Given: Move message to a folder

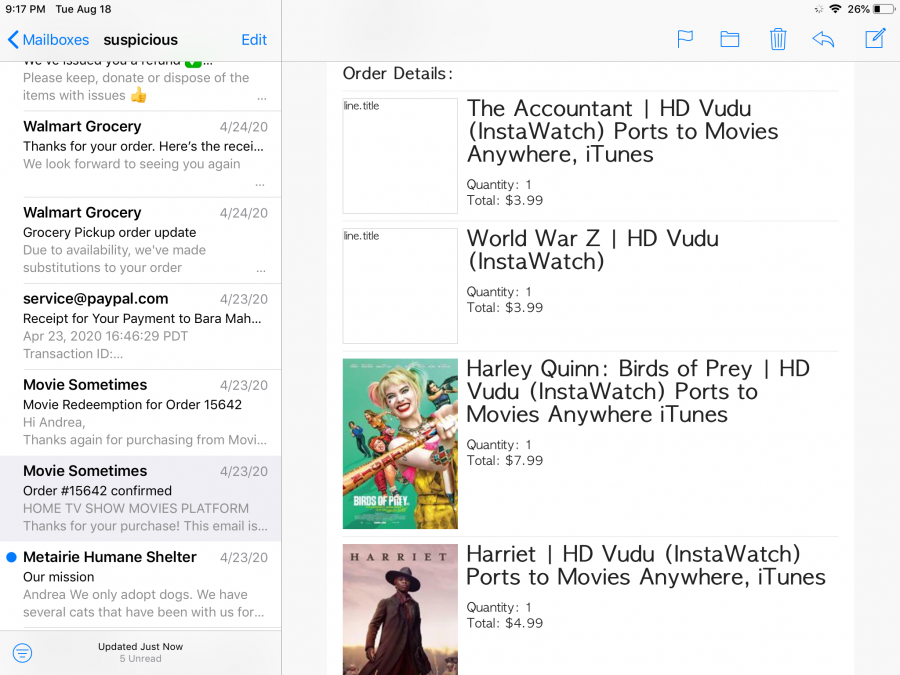Looking at the screenshot, I should (x=730, y=40).
